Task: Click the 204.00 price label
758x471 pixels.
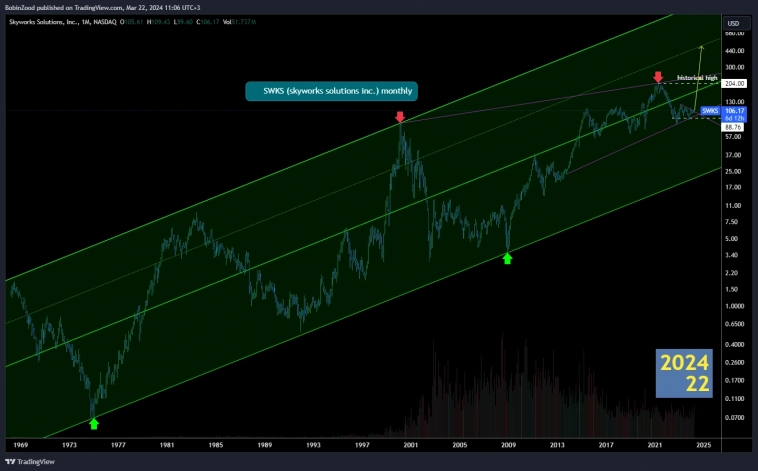Action: [734, 84]
